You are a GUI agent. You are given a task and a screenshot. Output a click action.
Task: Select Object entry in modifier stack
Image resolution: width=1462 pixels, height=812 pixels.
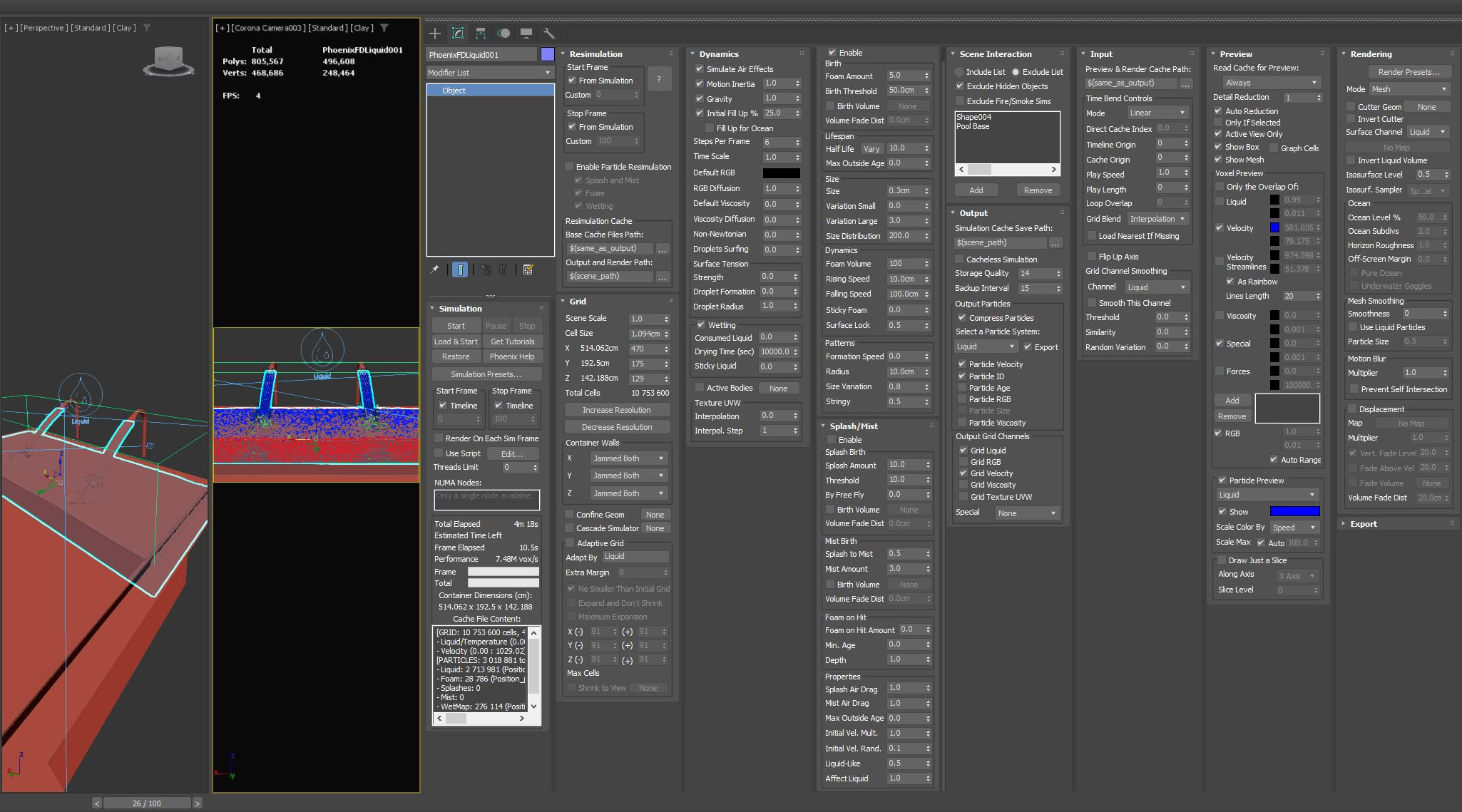click(x=490, y=91)
